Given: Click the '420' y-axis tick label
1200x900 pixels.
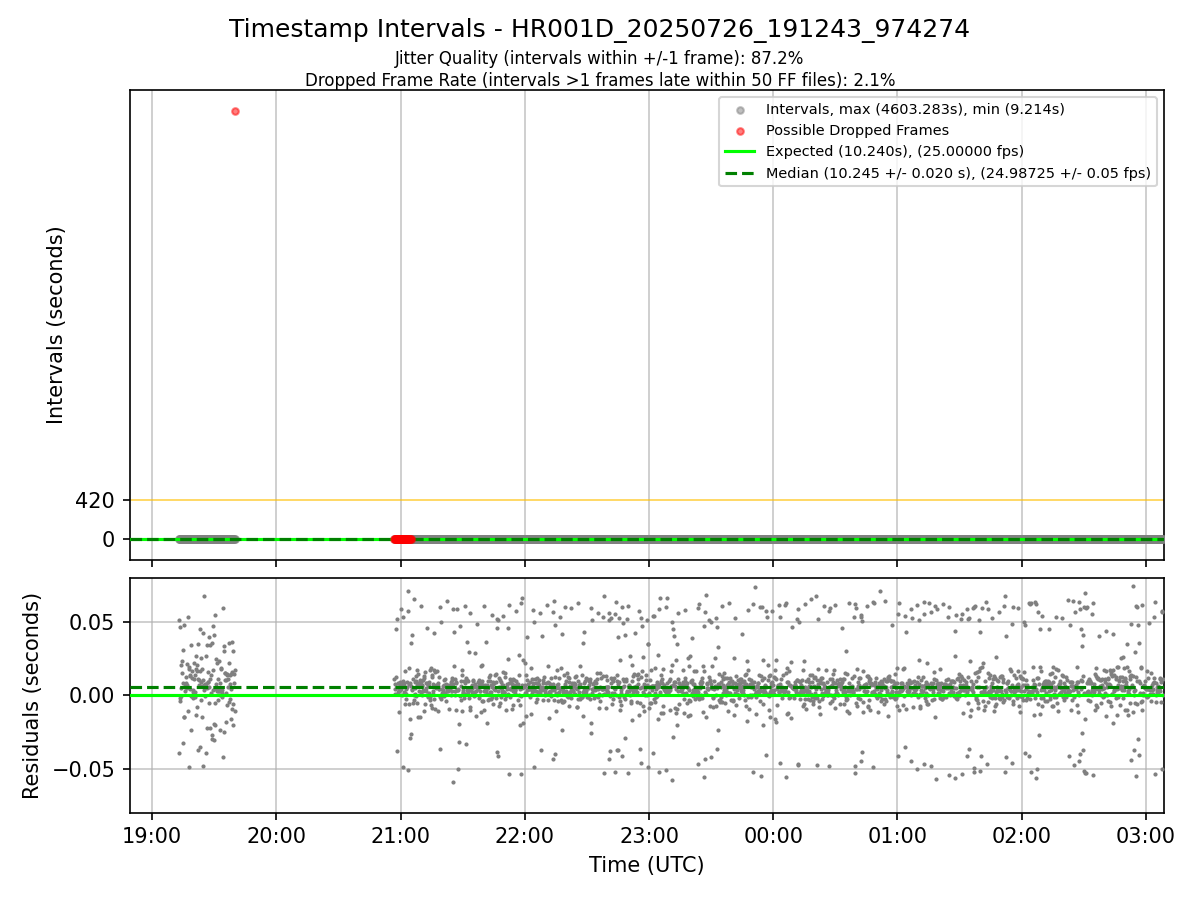Looking at the screenshot, I should click(95, 500).
